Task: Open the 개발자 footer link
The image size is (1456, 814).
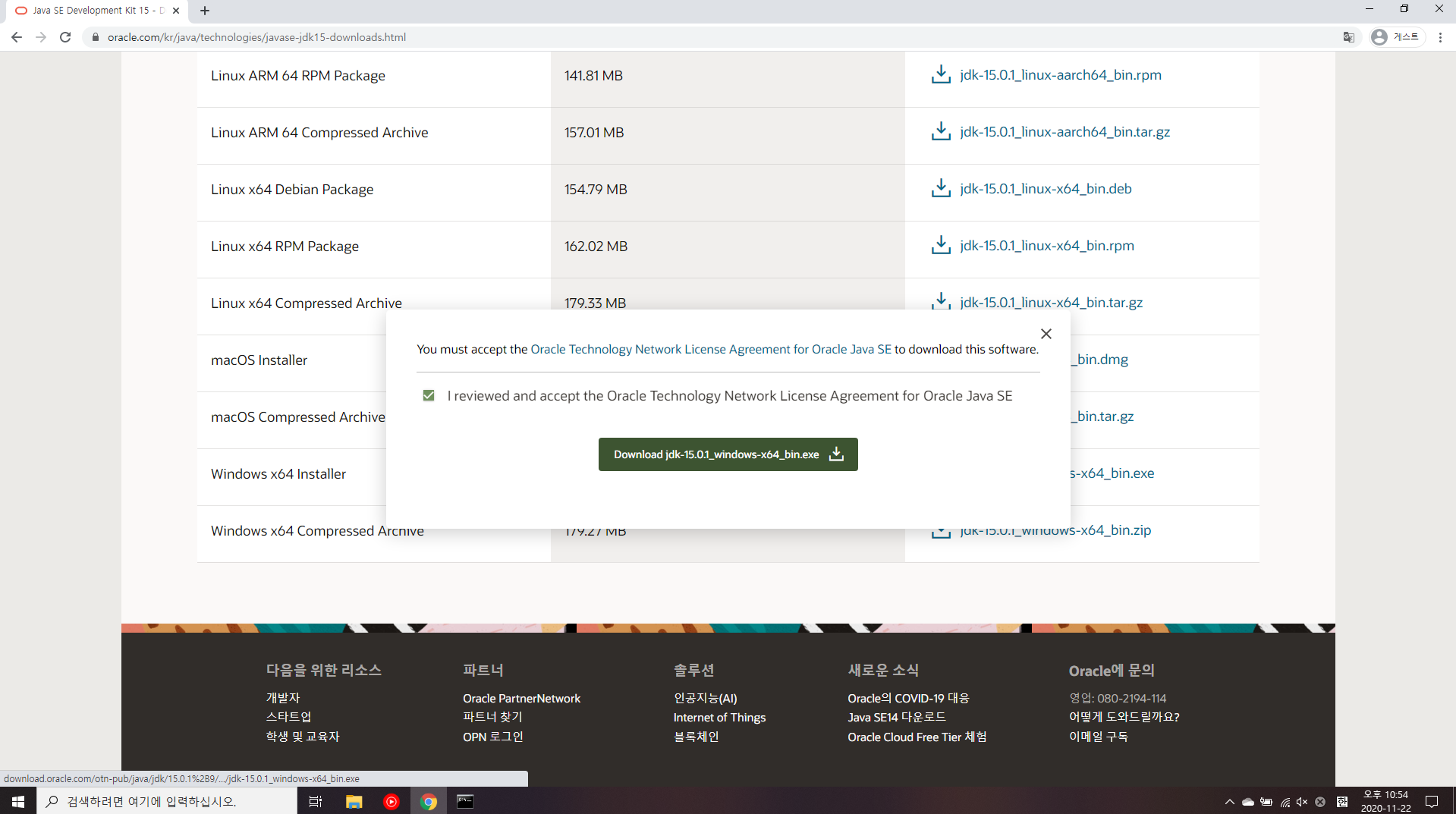Action: (x=283, y=698)
